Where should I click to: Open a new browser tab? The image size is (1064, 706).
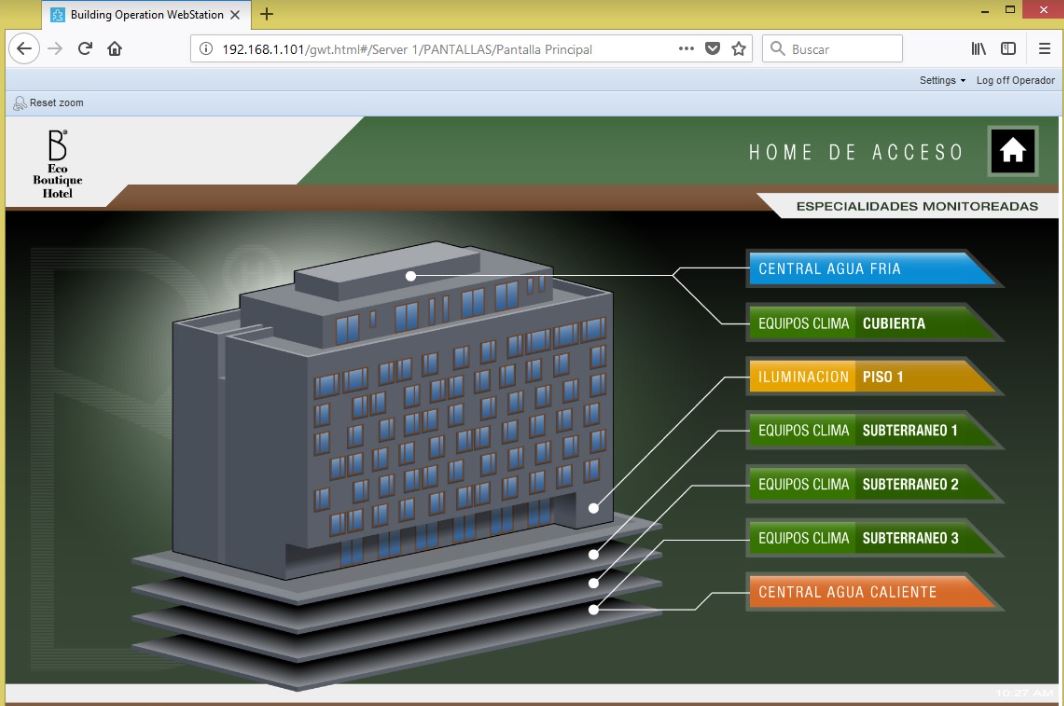(267, 14)
